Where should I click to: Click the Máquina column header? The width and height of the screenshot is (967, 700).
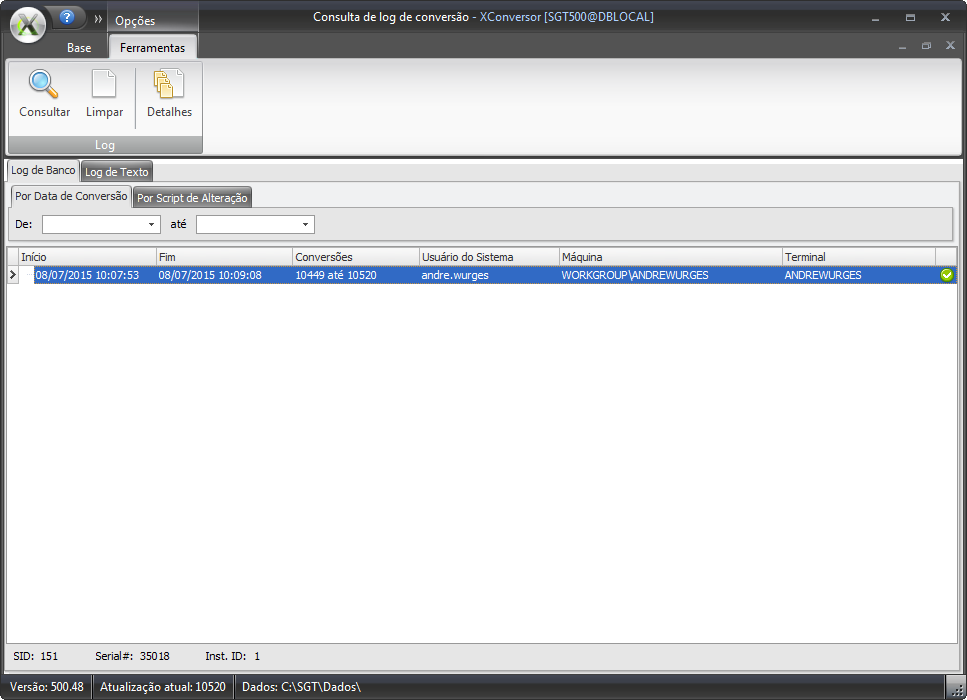[x=670, y=257]
